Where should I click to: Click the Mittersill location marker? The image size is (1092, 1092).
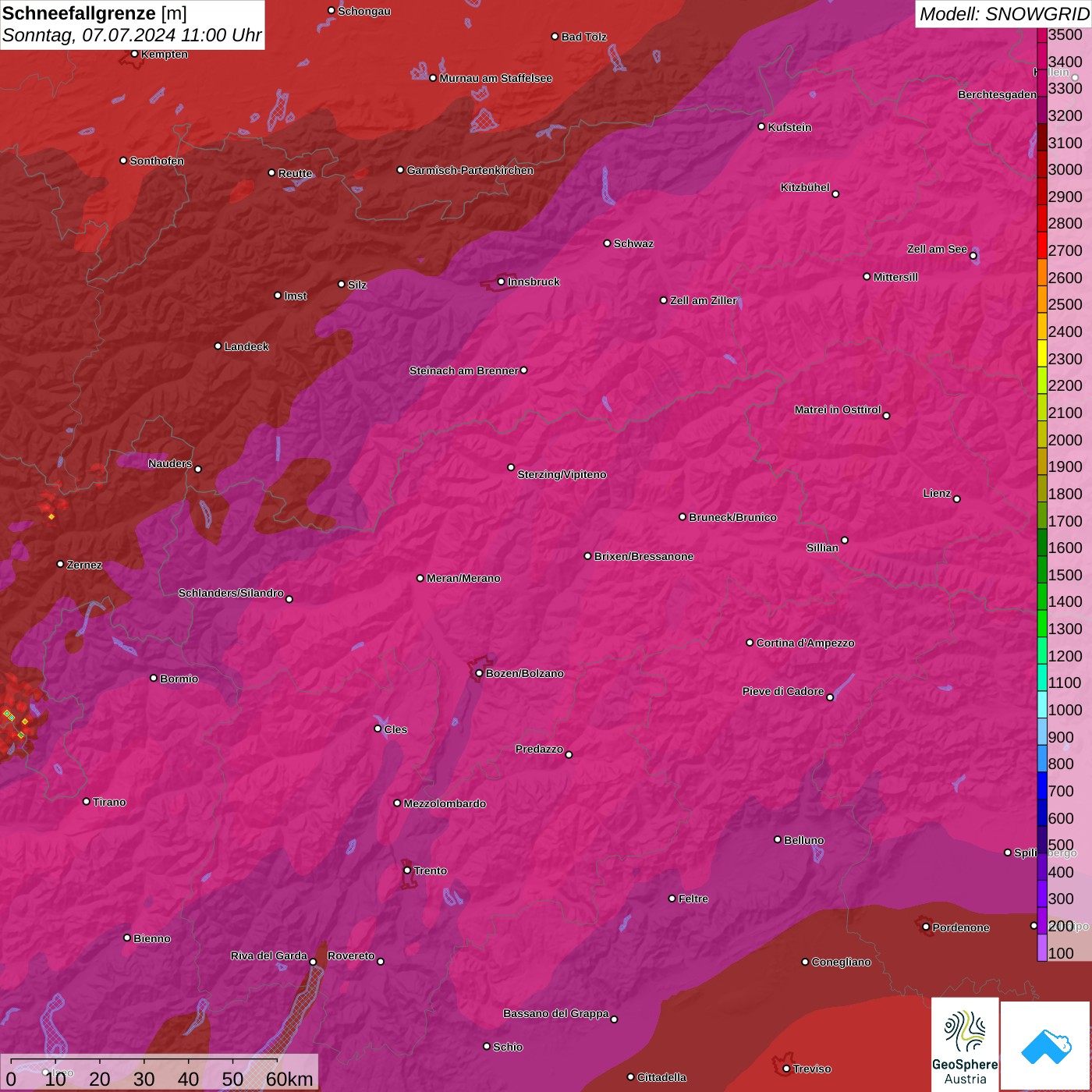coord(867,276)
